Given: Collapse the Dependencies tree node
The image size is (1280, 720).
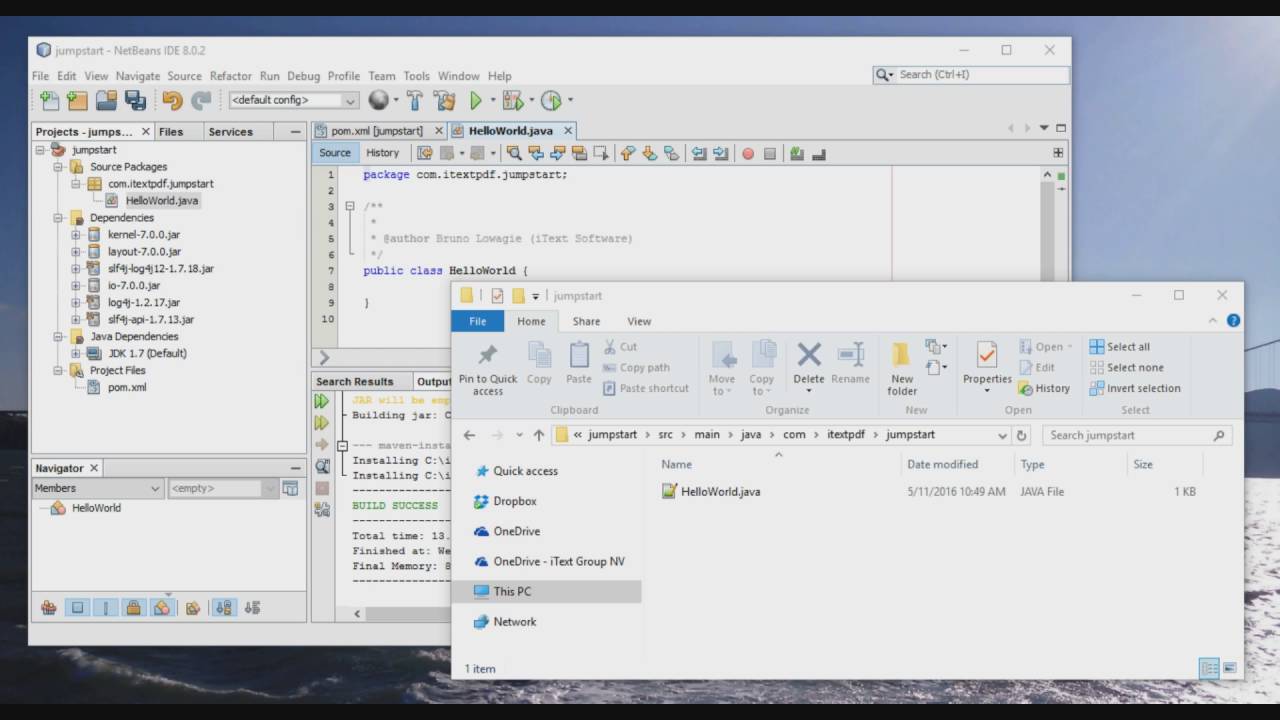Looking at the screenshot, I should tap(59, 218).
